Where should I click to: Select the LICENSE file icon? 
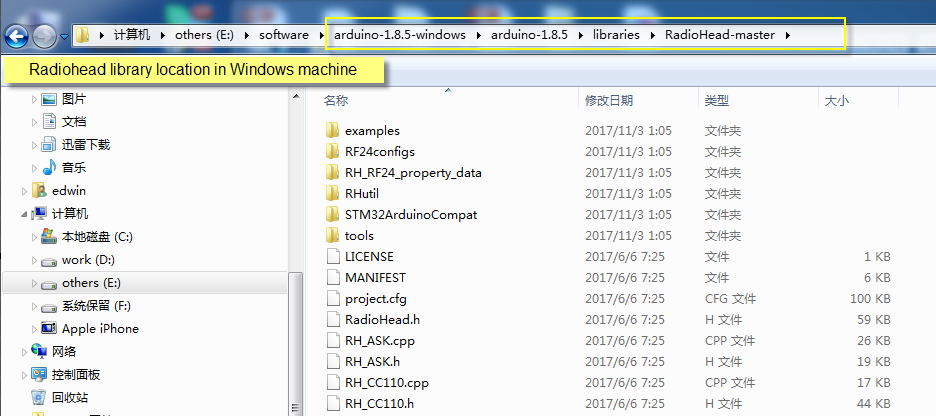pyautogui.click(x=333, y=257)
